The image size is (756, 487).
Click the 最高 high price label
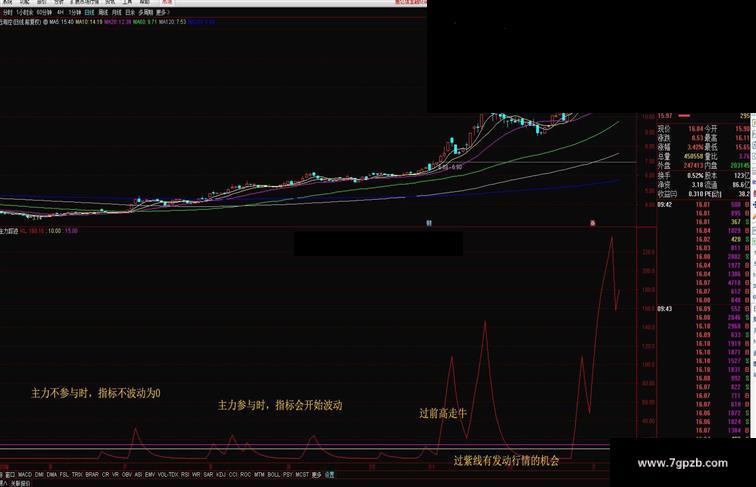pyautogui.click(x=711, y=138)
